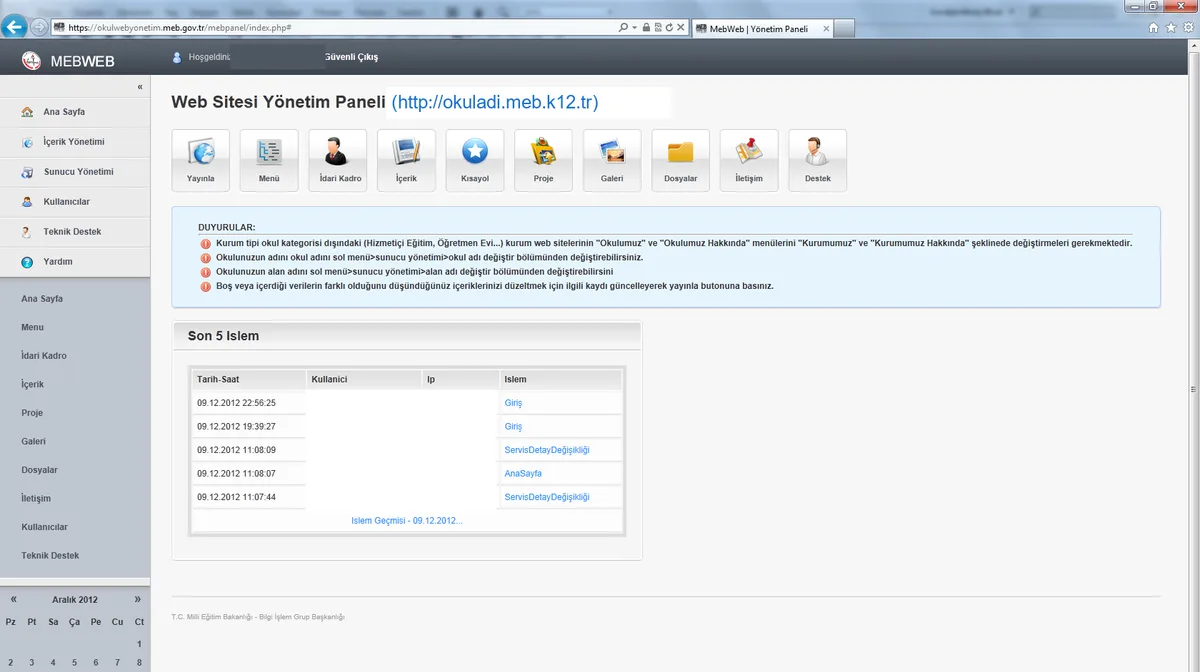This screenshot has height=672, width=1200.
Task: Select Galeri in the sidebar list
Action: (34, 441)
